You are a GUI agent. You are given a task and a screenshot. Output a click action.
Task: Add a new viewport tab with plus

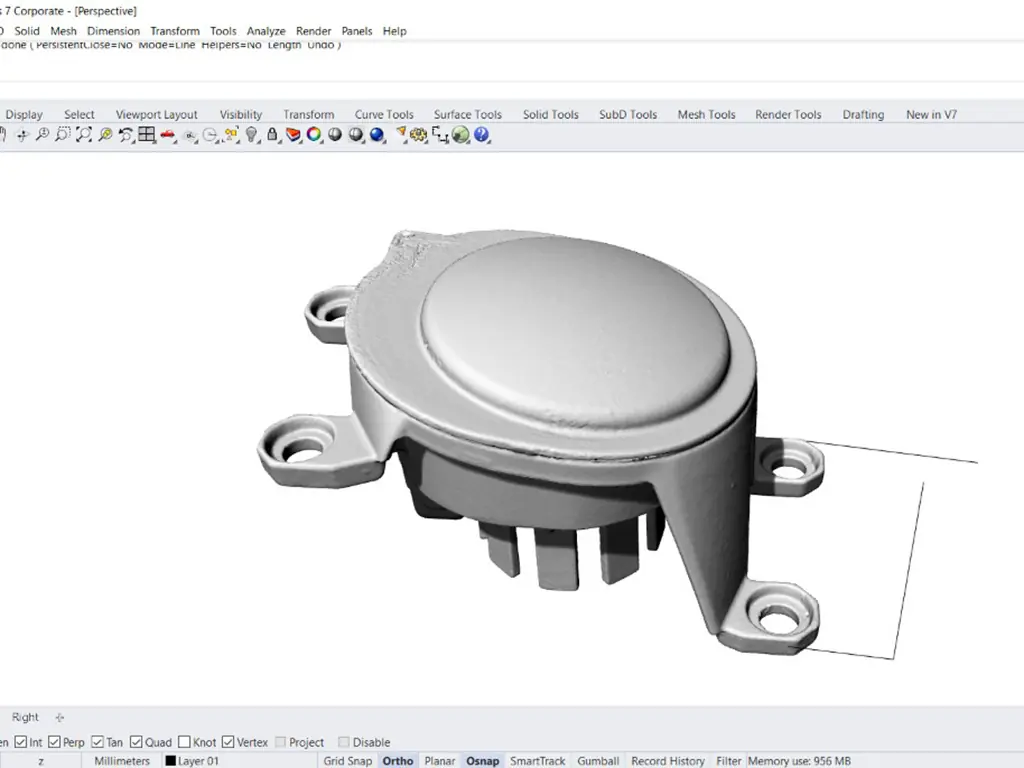tap(59, 717)
